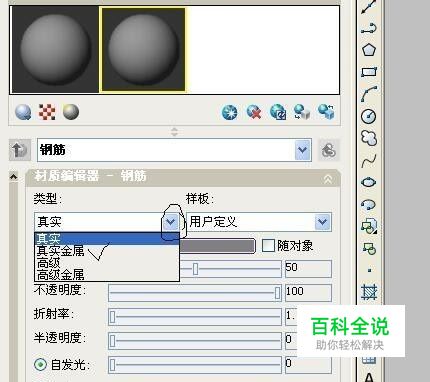The height and width of the screenshot is (382, 430).
Task: Click the opacity value field 100
Action: [308, 293]
